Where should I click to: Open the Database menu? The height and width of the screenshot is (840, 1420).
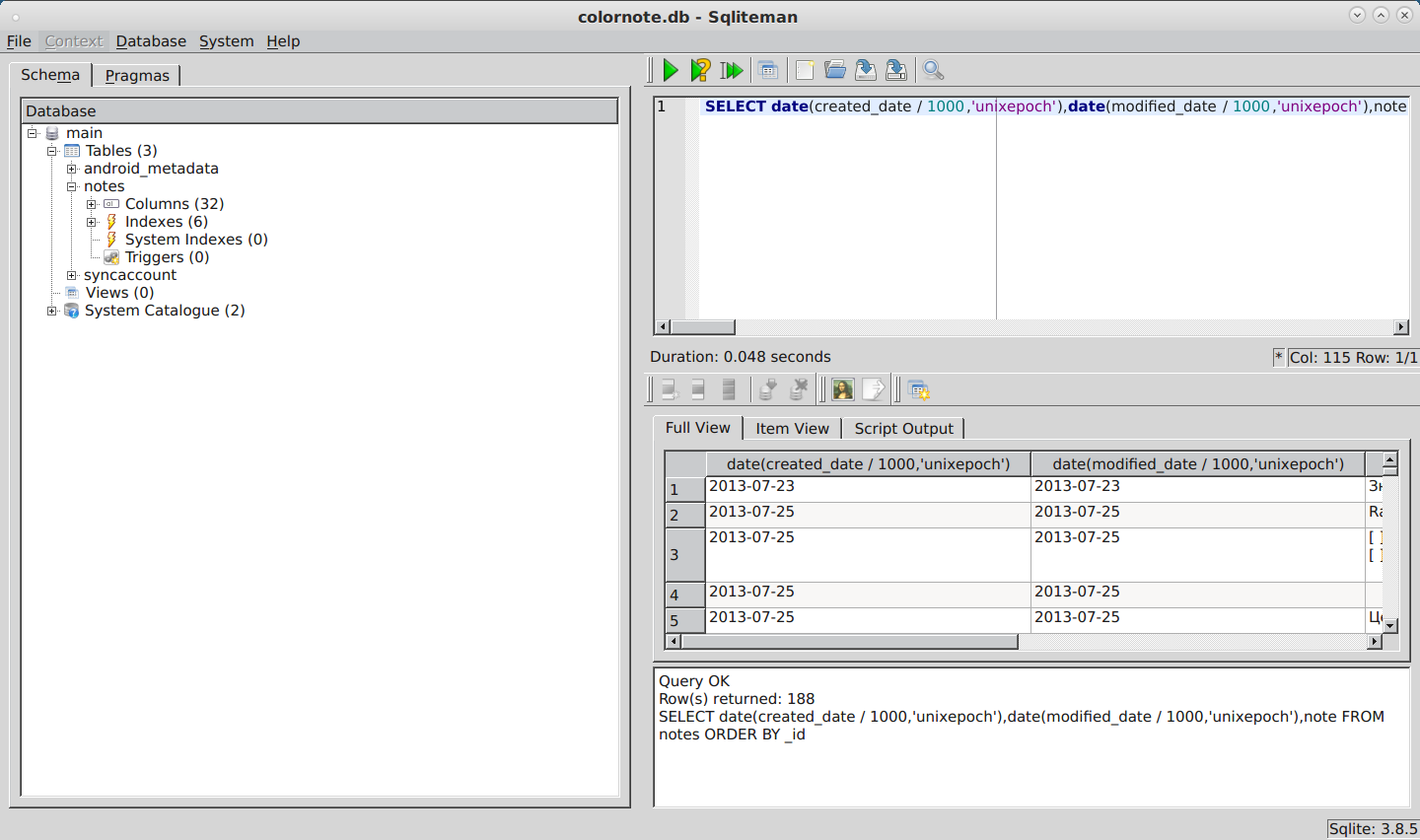point(151,41)
